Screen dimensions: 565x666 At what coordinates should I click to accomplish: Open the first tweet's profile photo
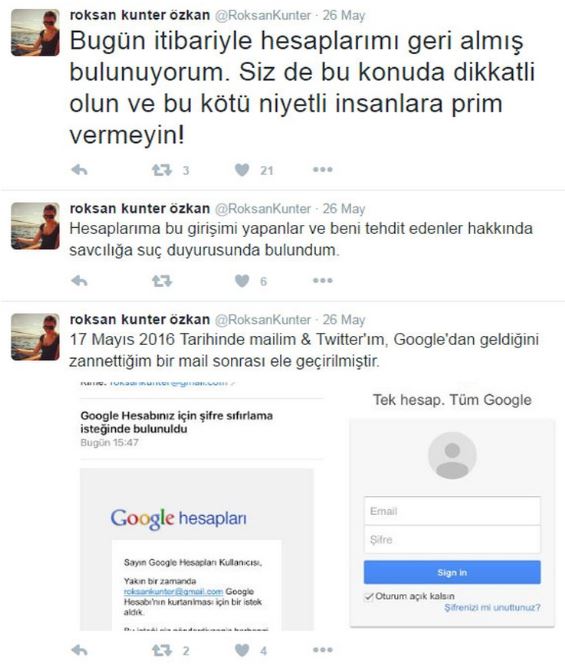(35, 33)
